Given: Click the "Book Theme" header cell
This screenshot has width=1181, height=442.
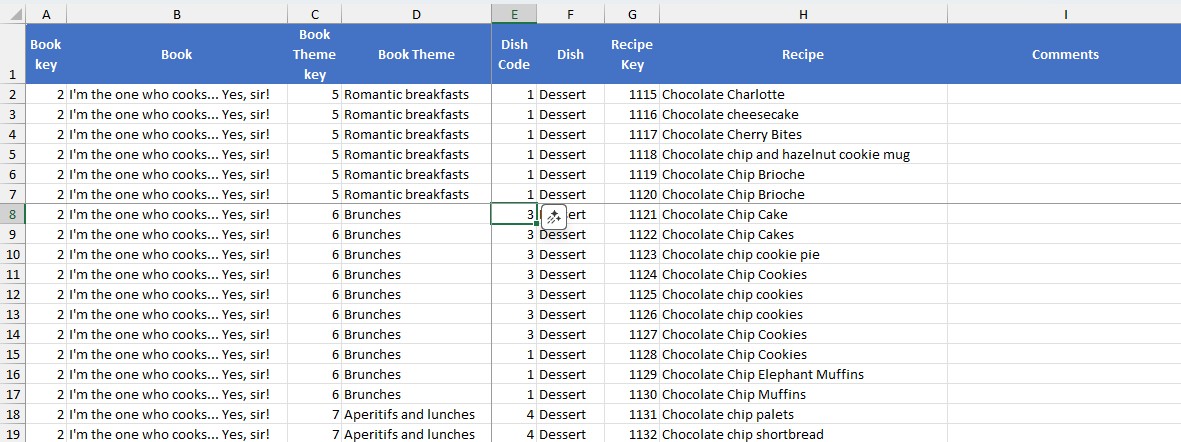Looking at the screenshot, I should [416, 55].
